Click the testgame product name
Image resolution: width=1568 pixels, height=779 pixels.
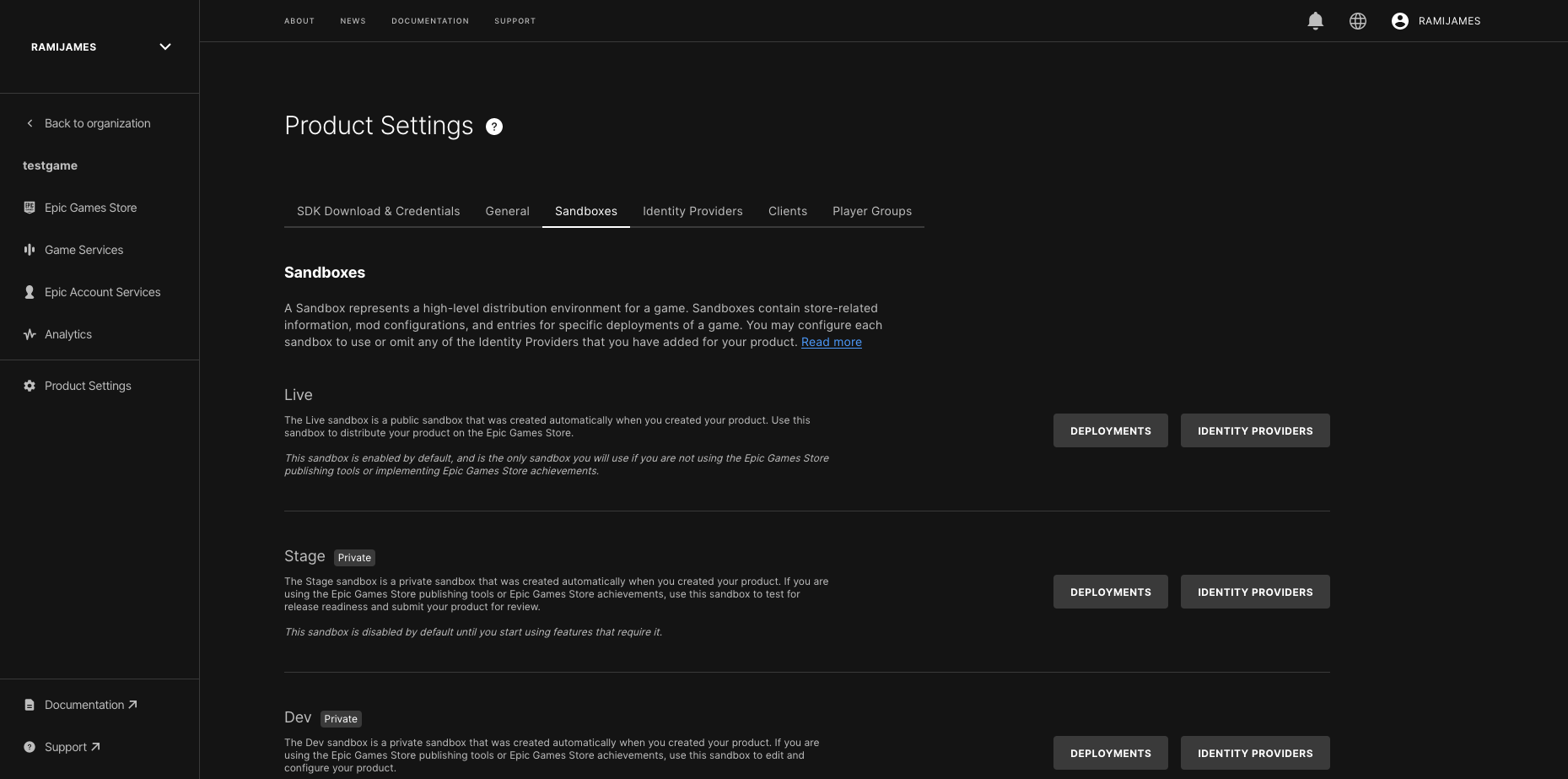coord(50,165)
